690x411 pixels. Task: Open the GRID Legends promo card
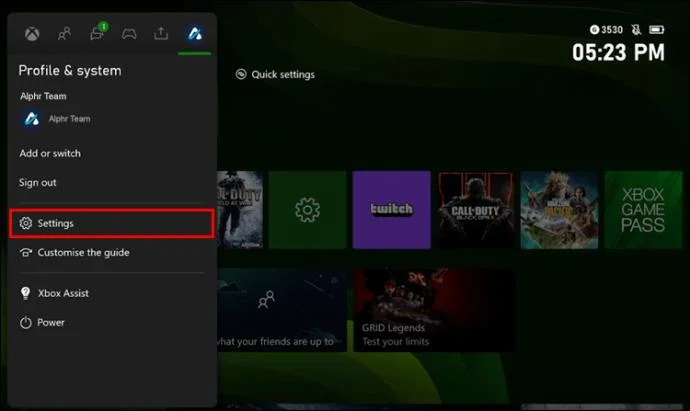pyautogui.click(x=434, y=310)
